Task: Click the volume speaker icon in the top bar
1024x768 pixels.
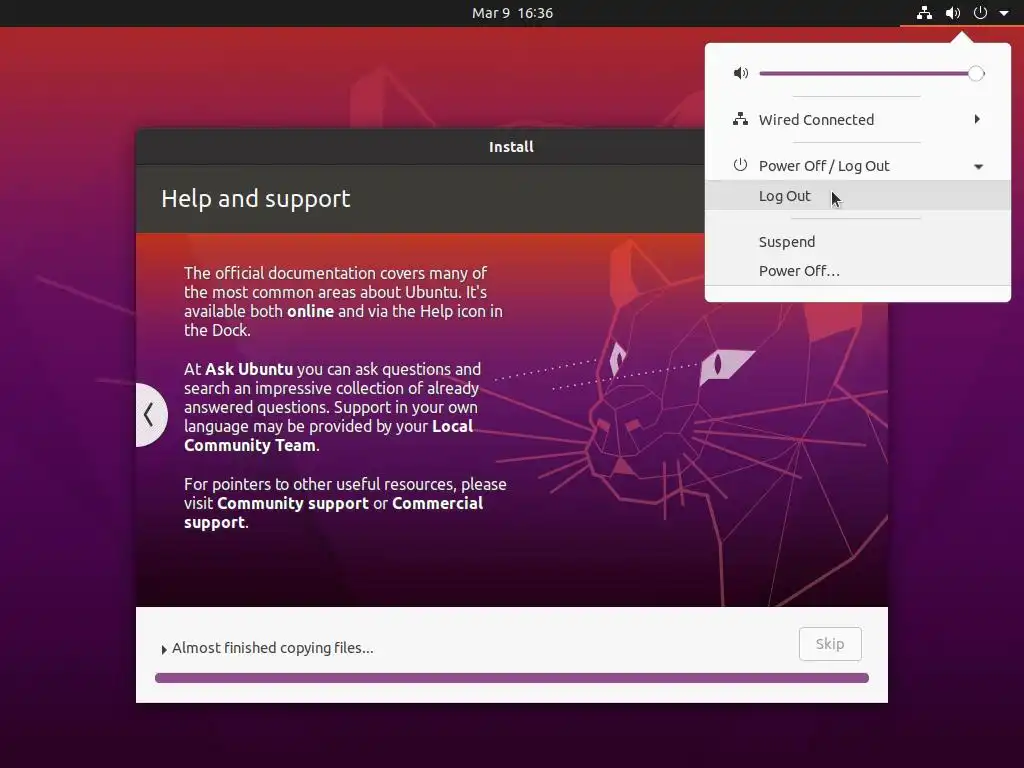Action: tap(953, 13)
